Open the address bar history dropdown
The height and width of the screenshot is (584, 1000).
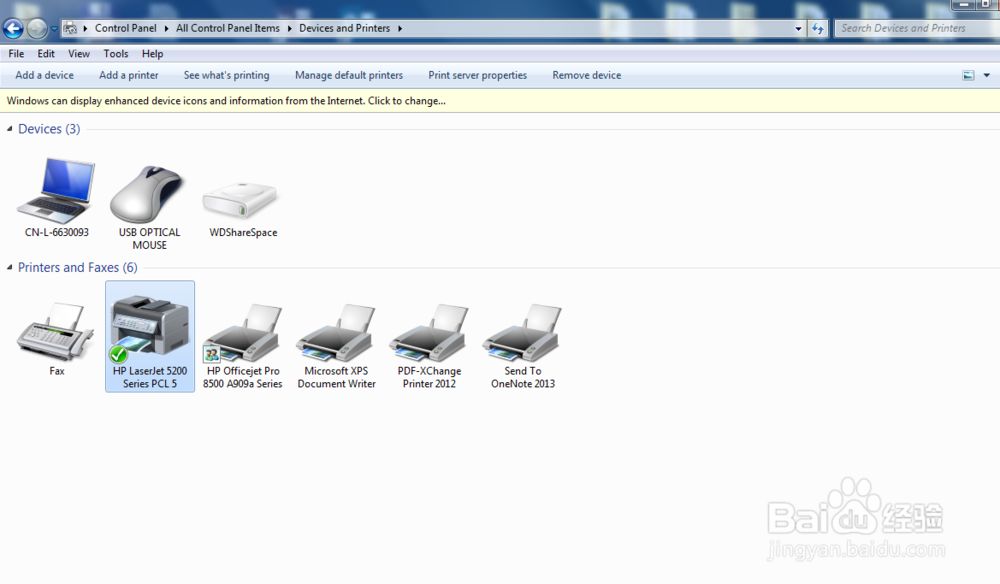798,29
